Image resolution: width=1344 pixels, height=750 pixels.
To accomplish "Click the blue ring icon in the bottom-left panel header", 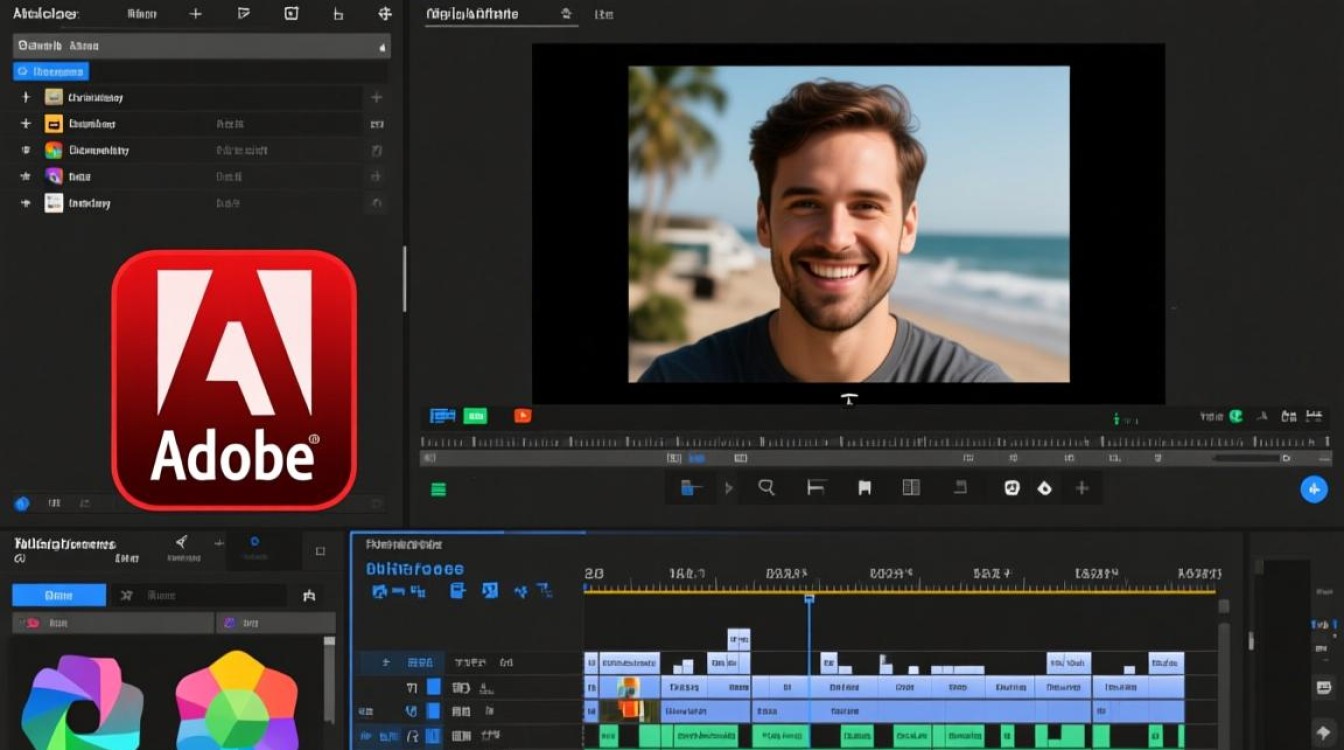I will pos(254,541).
